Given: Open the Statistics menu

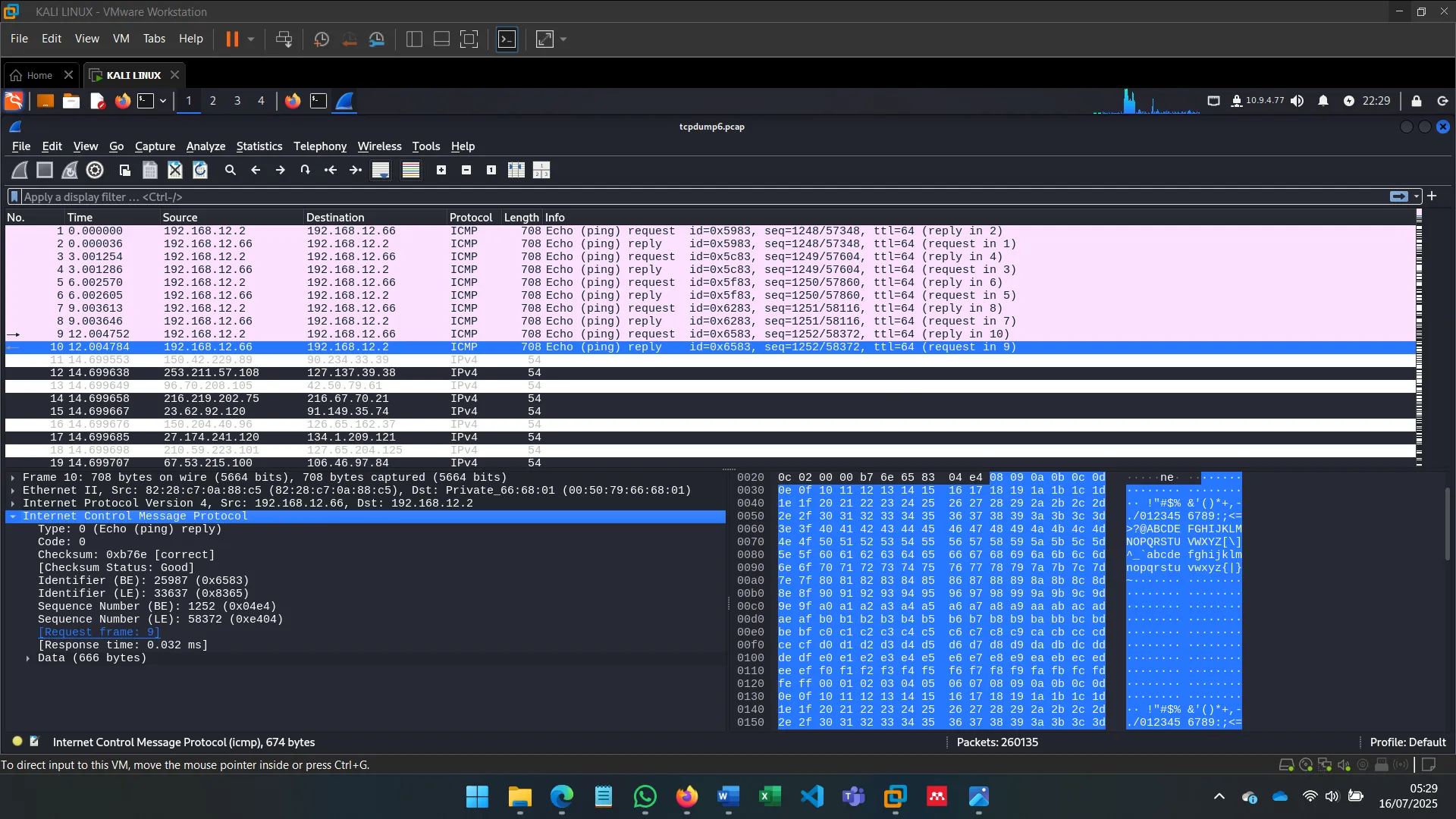Looking at the screenshot, I should (x=259, y=146).
